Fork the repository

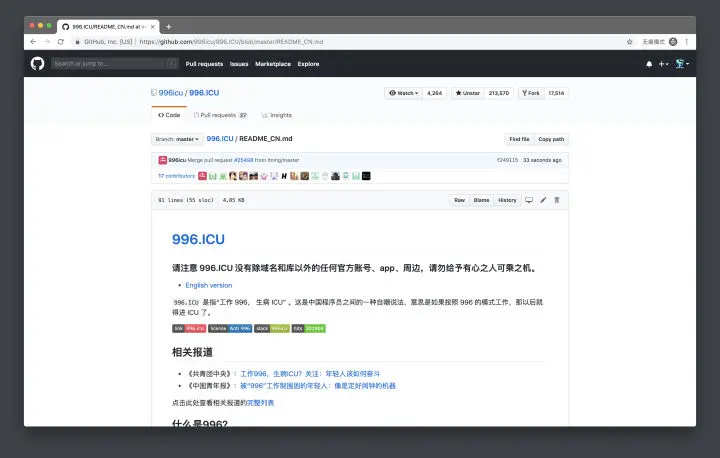[x=531, y=93]
